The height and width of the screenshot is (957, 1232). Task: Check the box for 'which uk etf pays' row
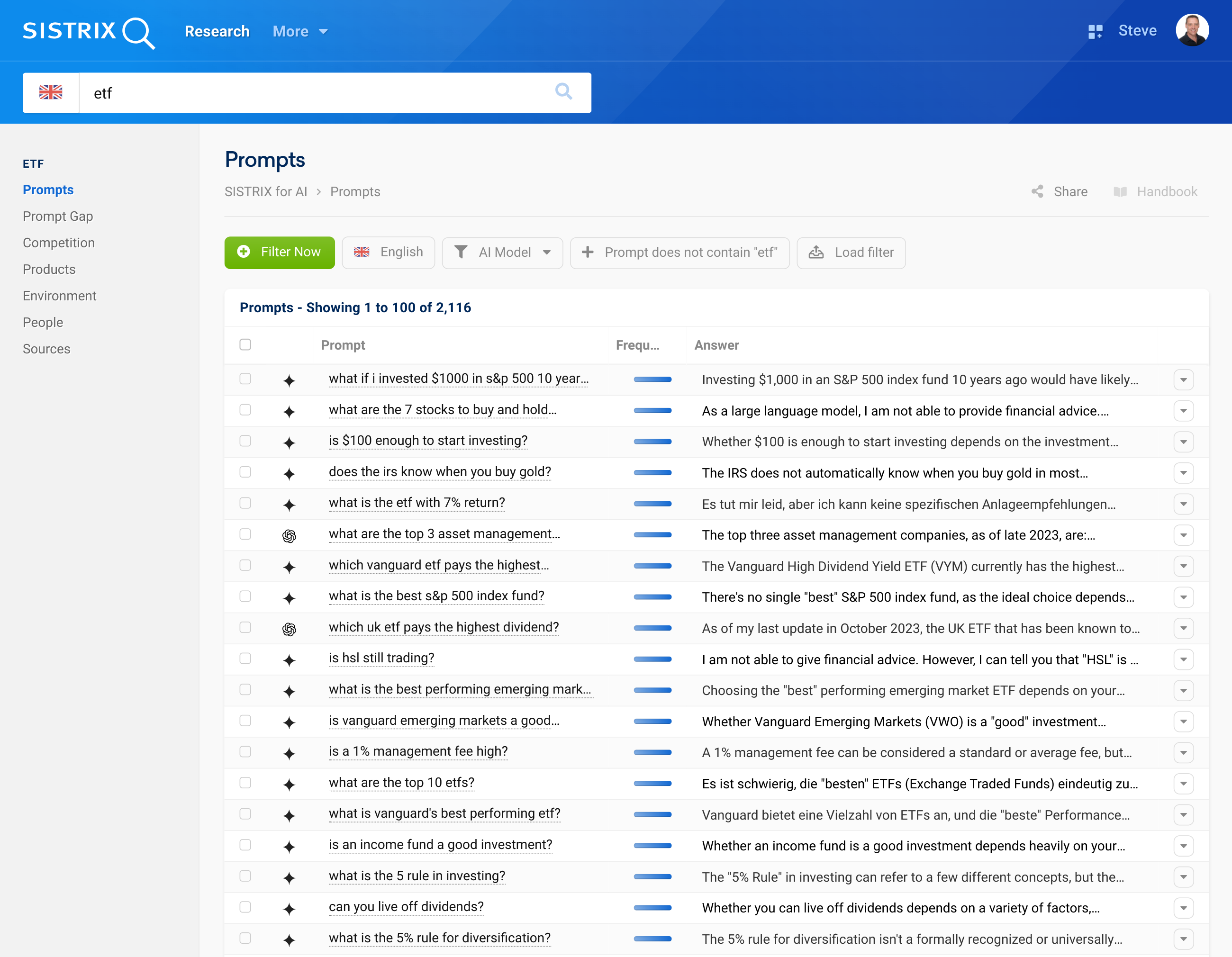[245, 627]
